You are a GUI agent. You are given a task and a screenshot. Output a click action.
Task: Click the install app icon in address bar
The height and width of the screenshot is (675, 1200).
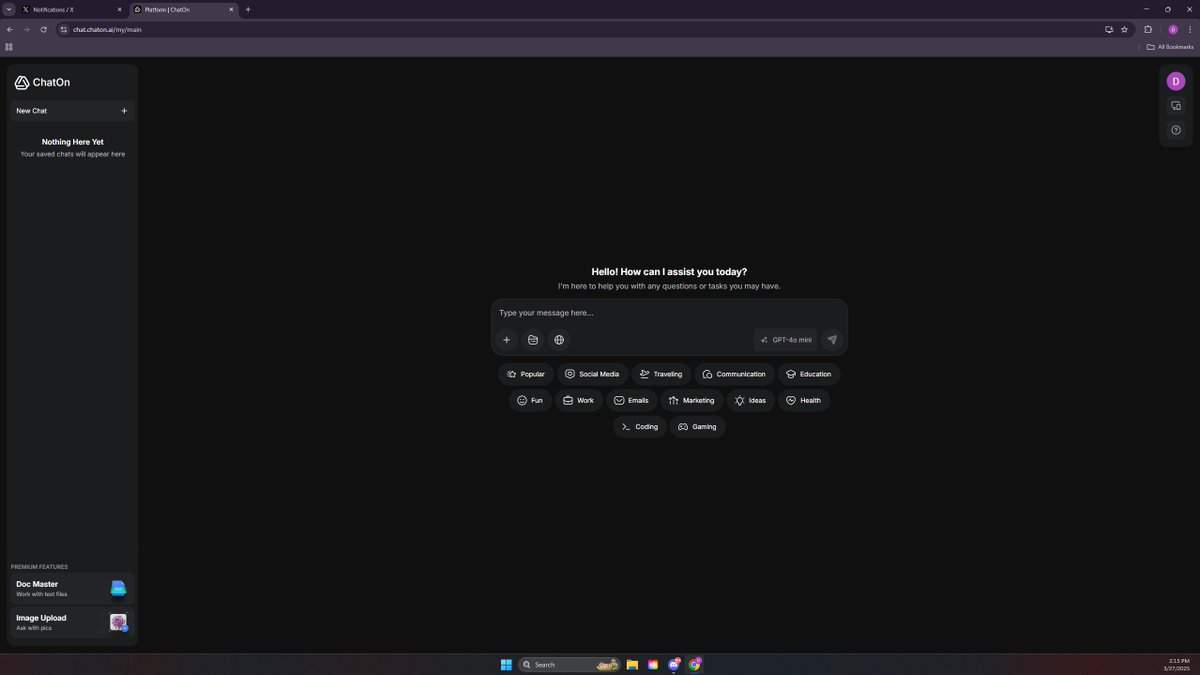pos(1109,29)
